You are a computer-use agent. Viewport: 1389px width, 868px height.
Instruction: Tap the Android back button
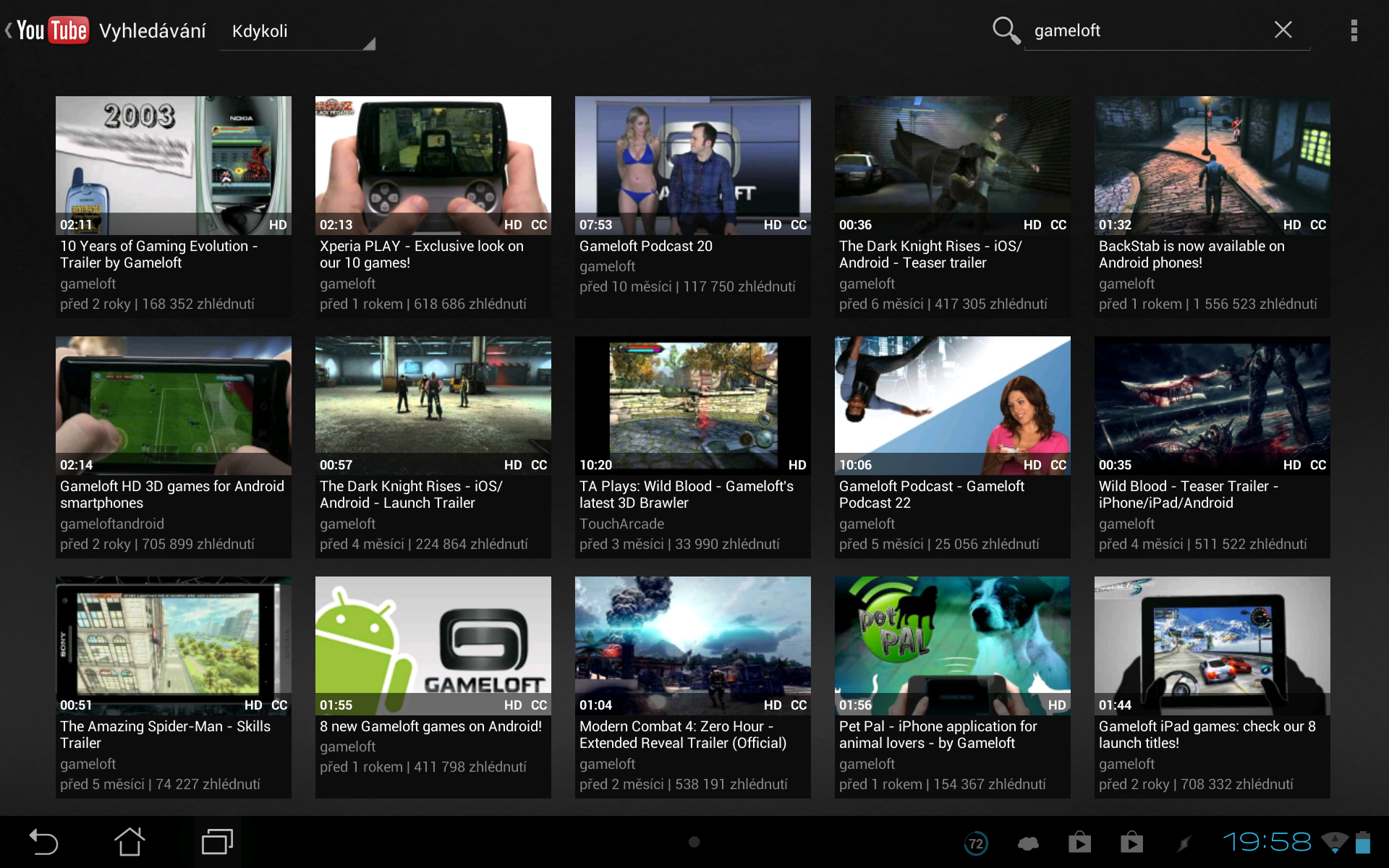point(43,842)
